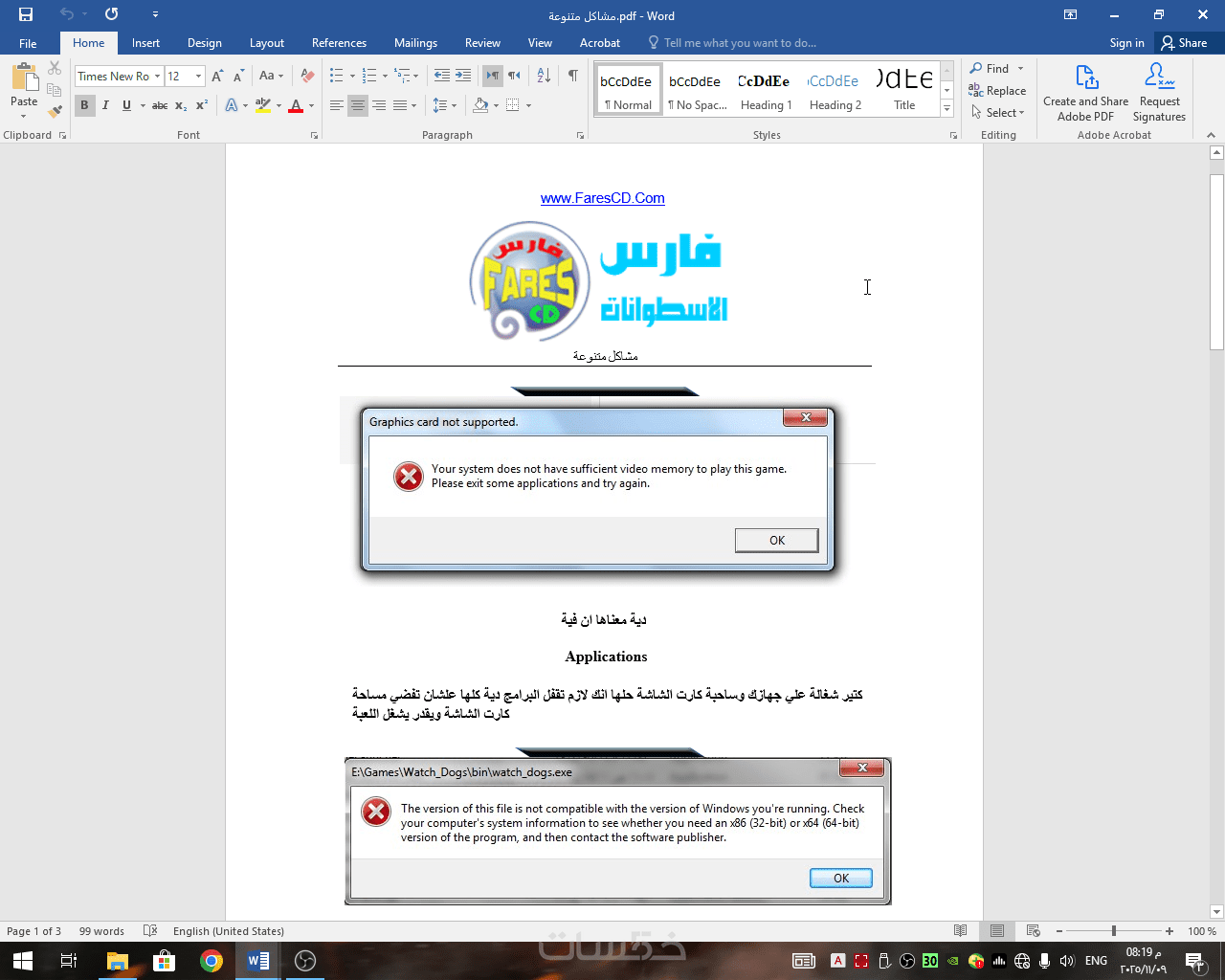1225x980 pixels.
Task: Click Replace in the Editing group
Action: (x=997, y=91)
